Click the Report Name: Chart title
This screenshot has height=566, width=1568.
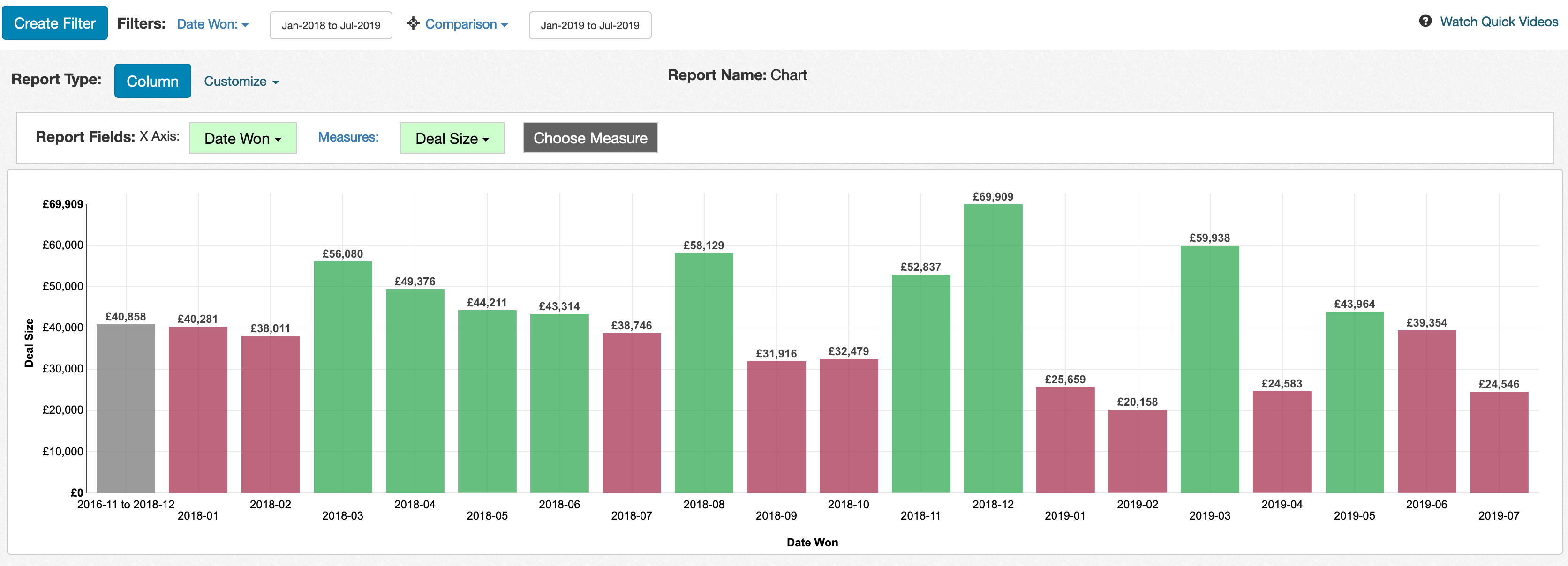(x=737, y=75)
